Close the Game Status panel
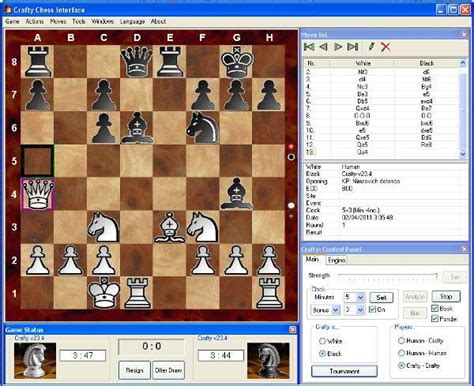The width and height of the screenshot is (474, 386). [292, 330]
